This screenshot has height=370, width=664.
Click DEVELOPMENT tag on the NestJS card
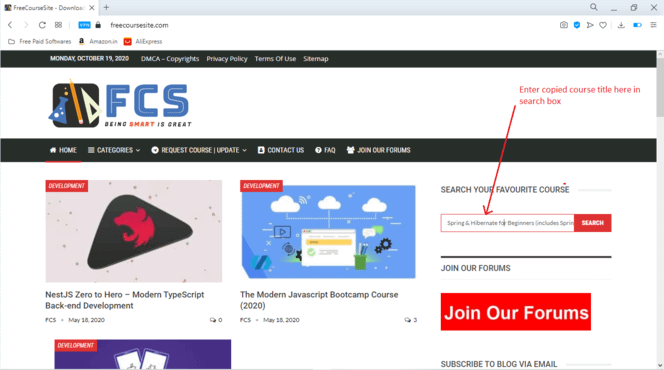67,186
